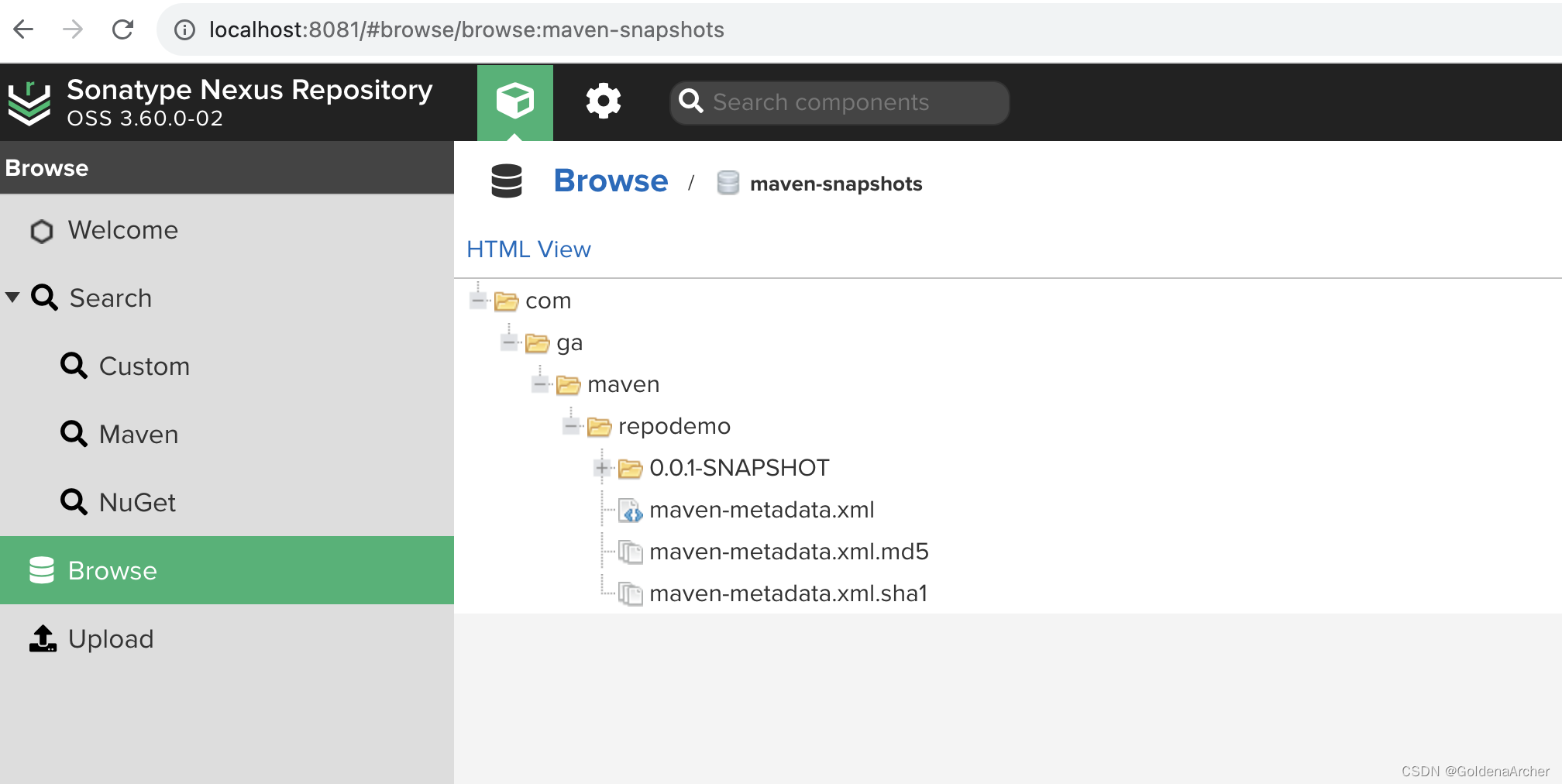Viewport: 1562px width, 784px height.
Task: Click the NuGet search magnifier icon
Action: click(74, 502)
